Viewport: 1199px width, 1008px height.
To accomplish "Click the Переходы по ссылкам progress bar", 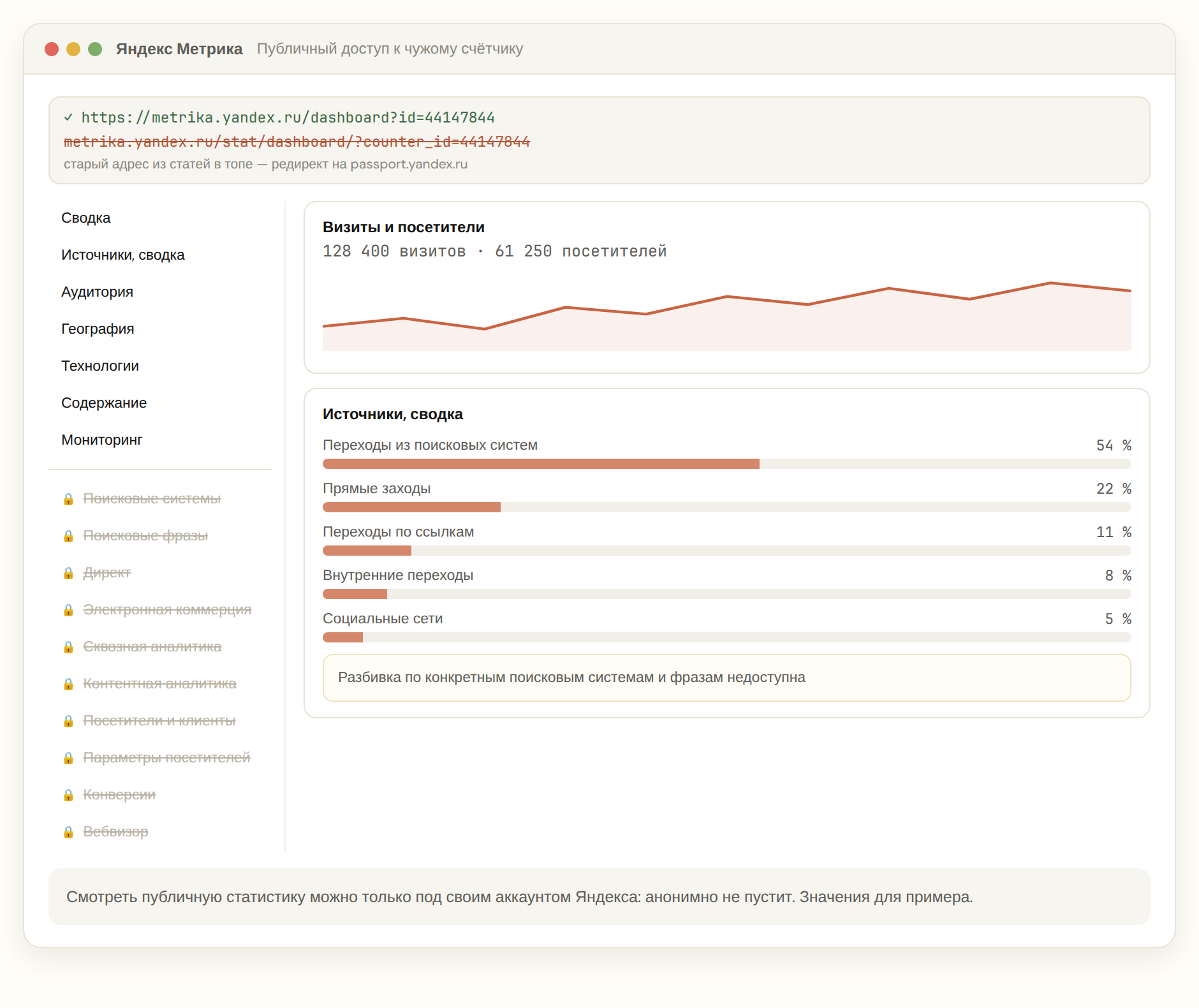I will click(x=727, y=551).
